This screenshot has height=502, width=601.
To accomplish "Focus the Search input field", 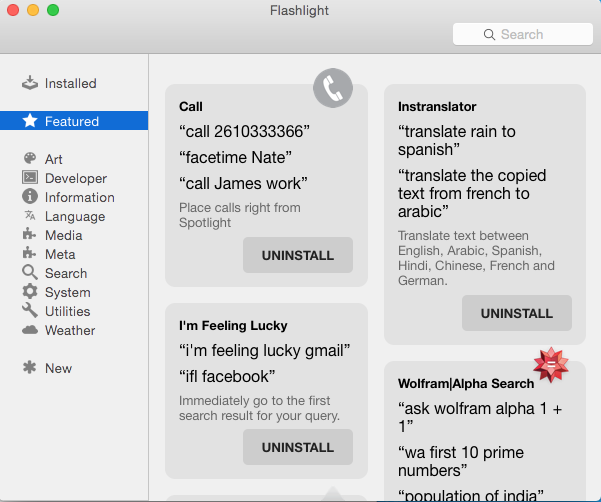I will pos(523,34).
